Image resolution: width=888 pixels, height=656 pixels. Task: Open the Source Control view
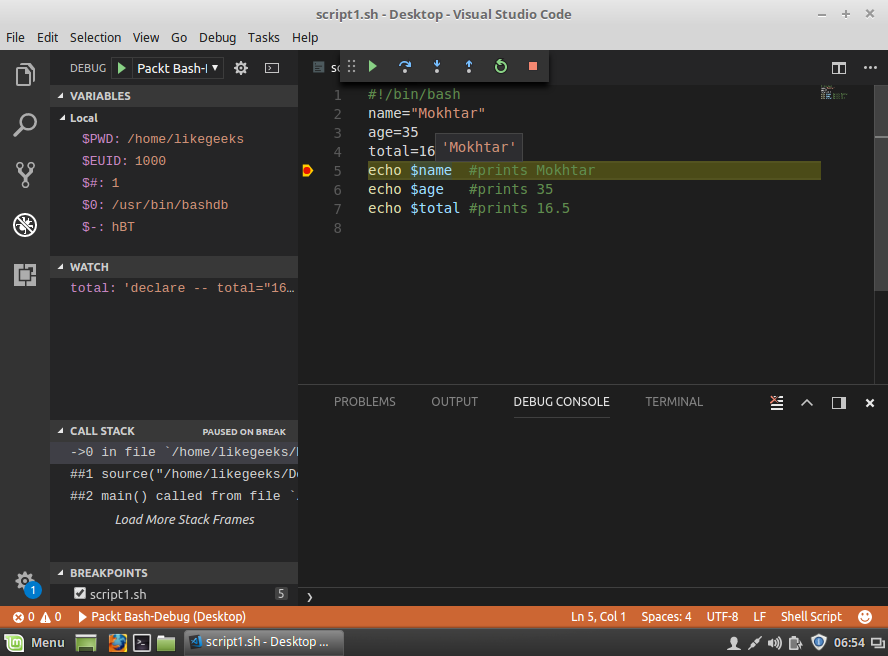pyautogui.click(x=25, y=175)
